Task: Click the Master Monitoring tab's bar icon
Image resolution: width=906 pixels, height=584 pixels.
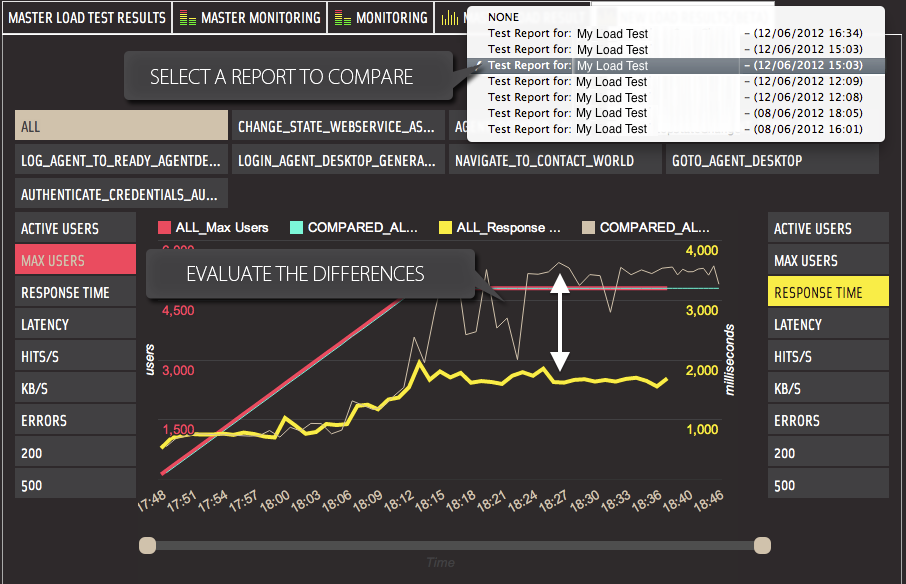Action: 187,18
